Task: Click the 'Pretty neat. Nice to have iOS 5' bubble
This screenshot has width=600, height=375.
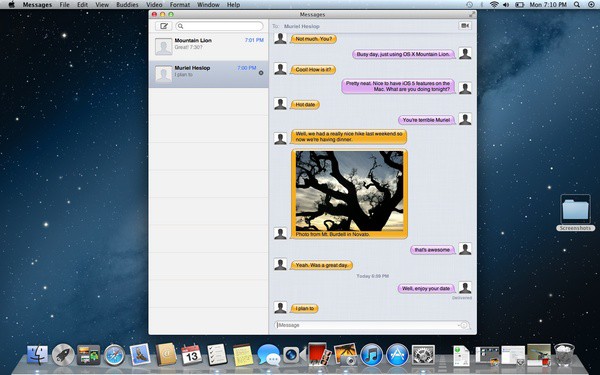Action: (x=398, y=86)
